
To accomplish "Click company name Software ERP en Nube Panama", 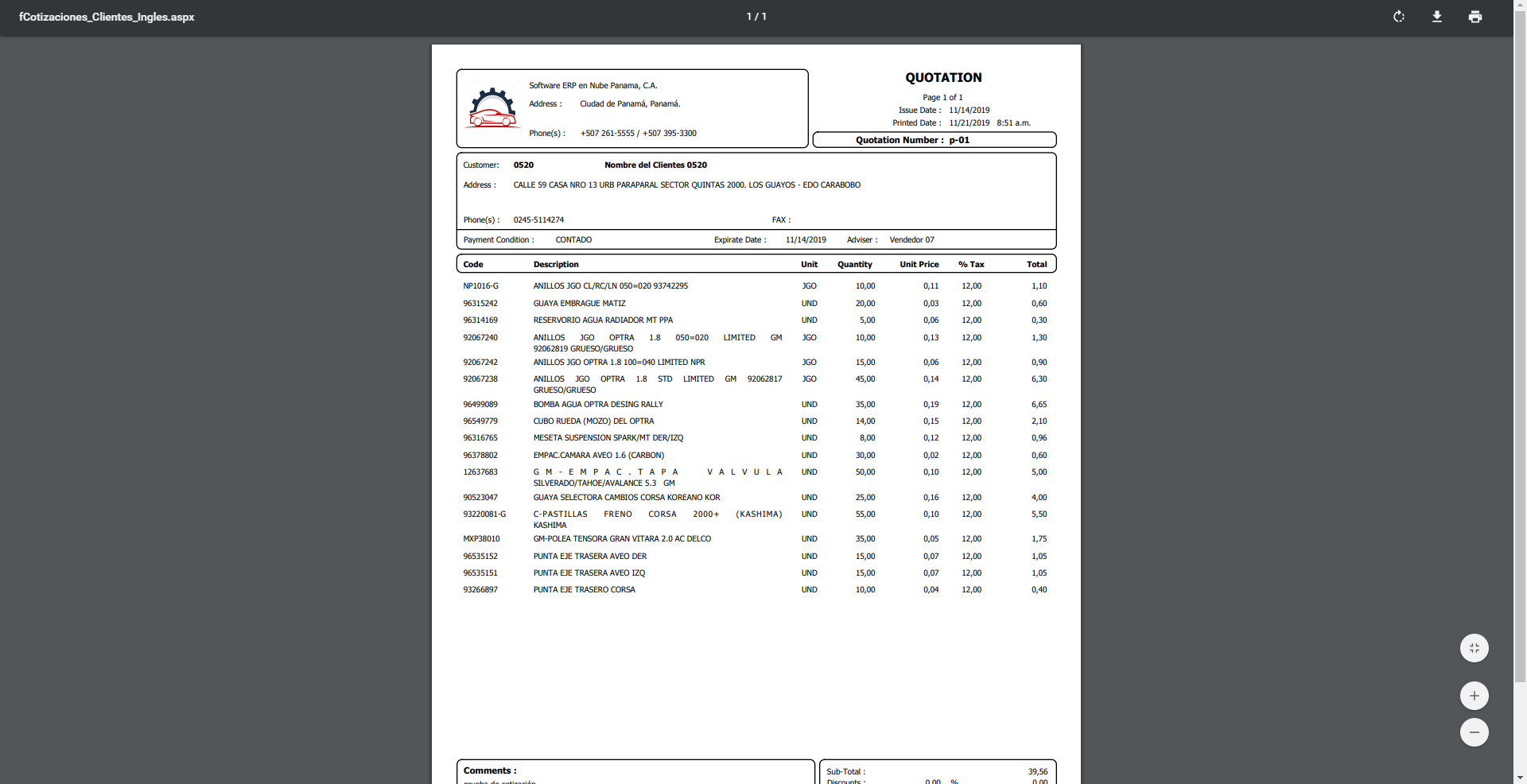I will [593, 85].
